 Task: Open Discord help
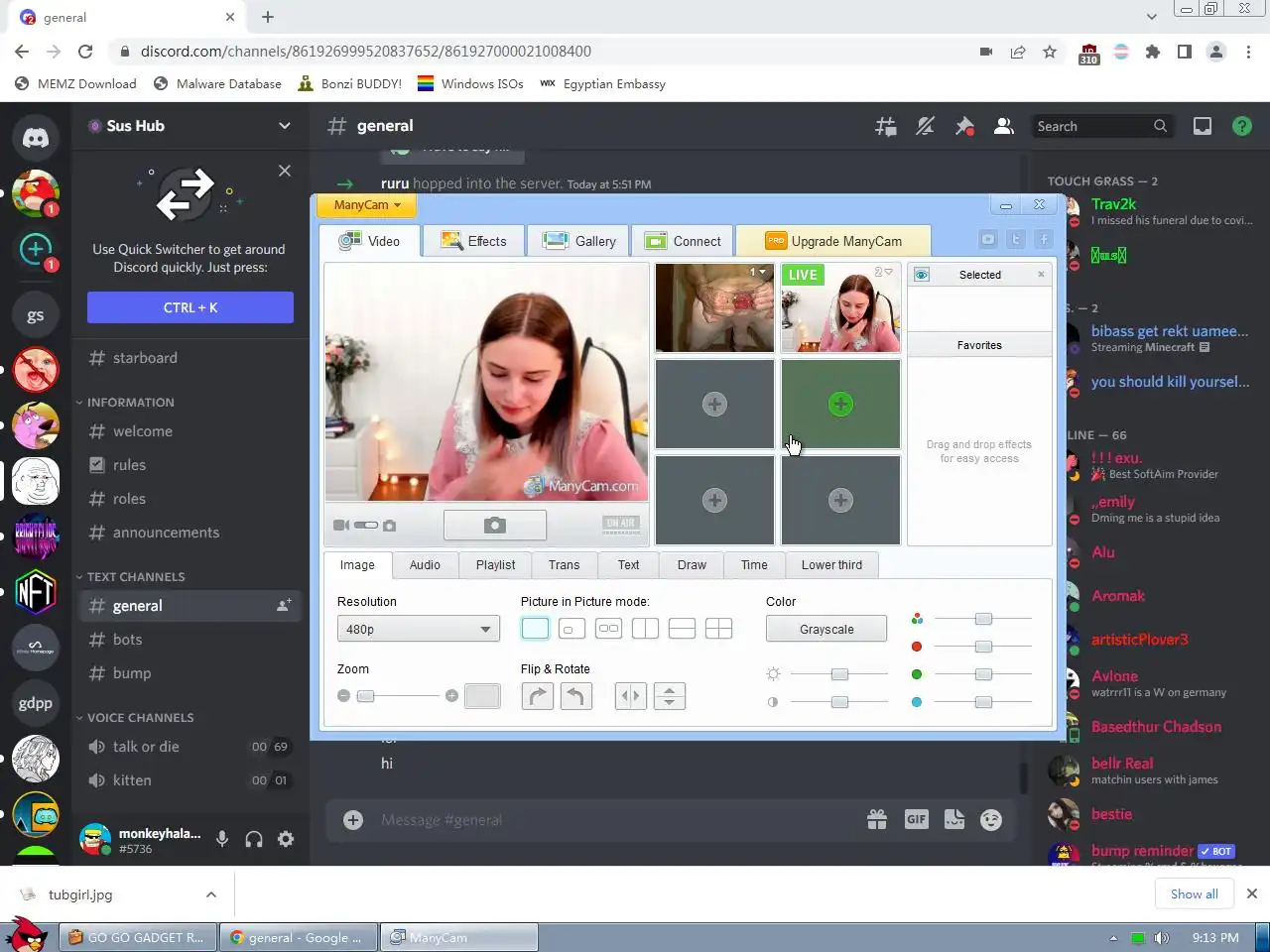point(1241,126)
